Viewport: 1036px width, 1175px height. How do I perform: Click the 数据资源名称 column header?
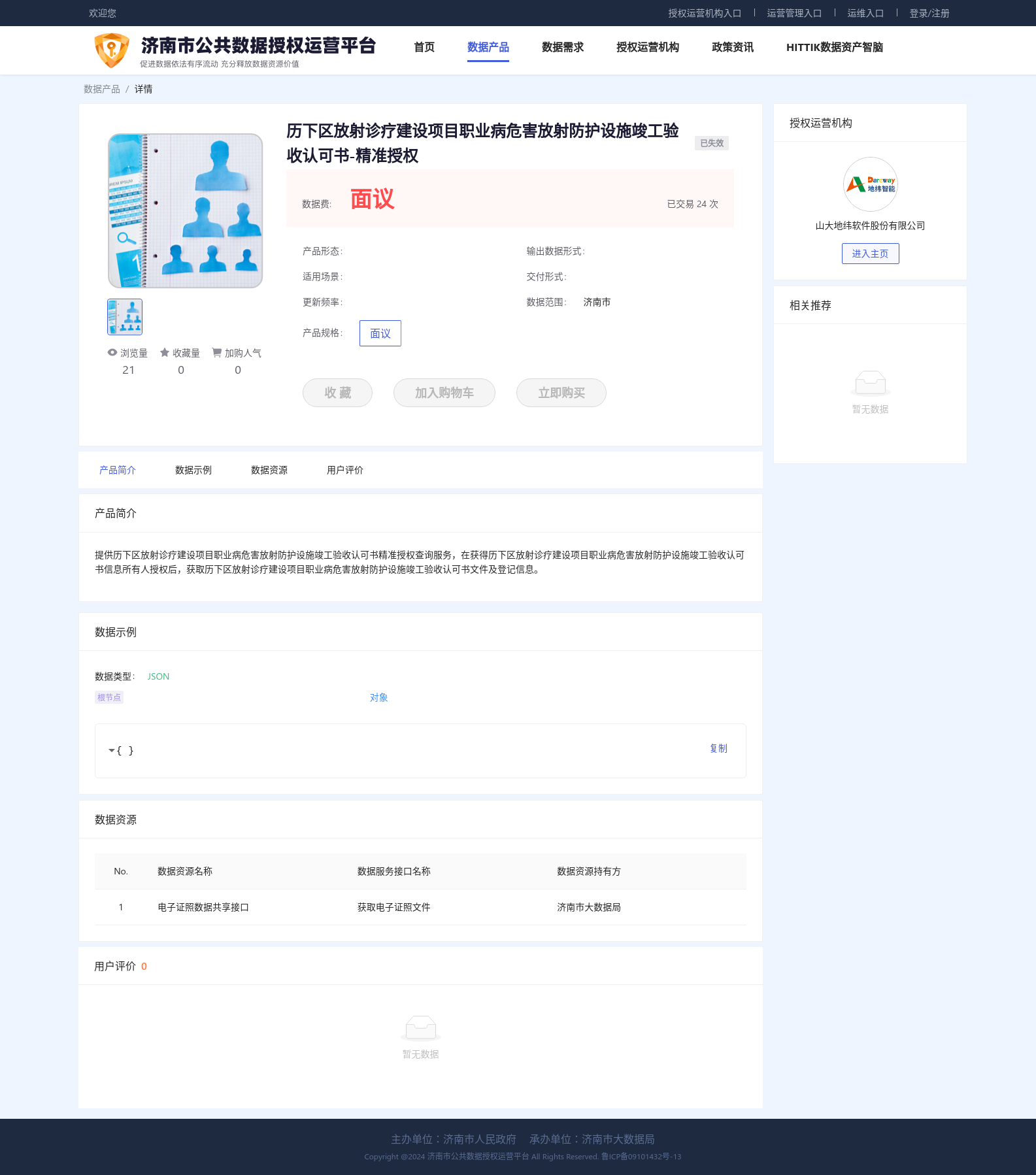point(185,871)
